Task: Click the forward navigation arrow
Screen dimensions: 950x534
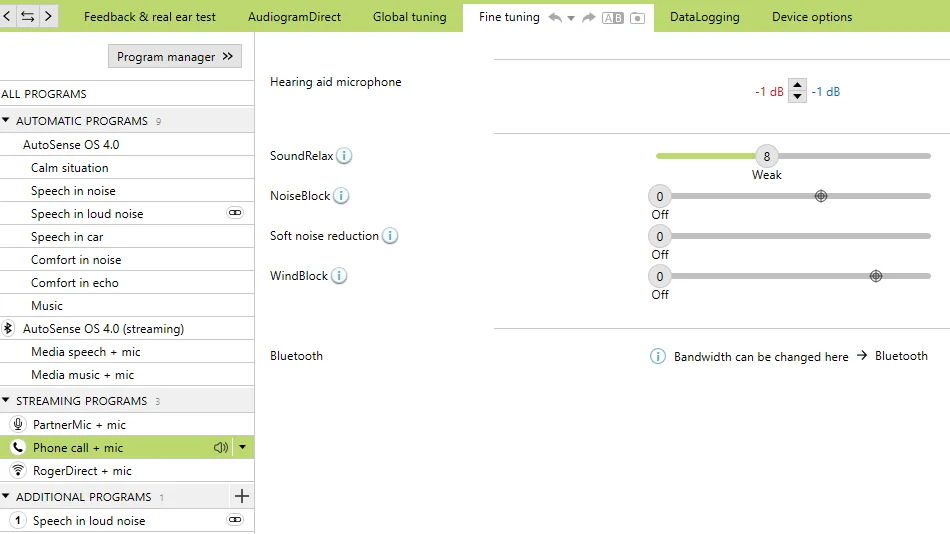Action: tap(48, 16)
